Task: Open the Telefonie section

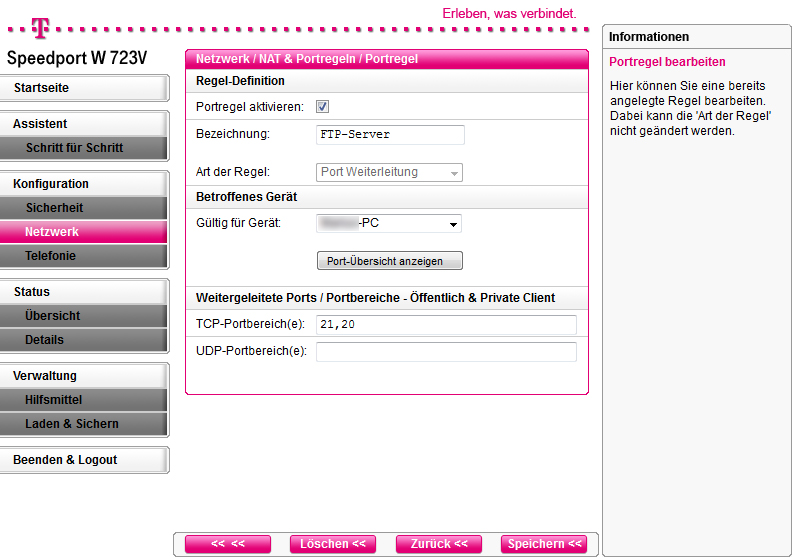Action: (x=84, y=256)
